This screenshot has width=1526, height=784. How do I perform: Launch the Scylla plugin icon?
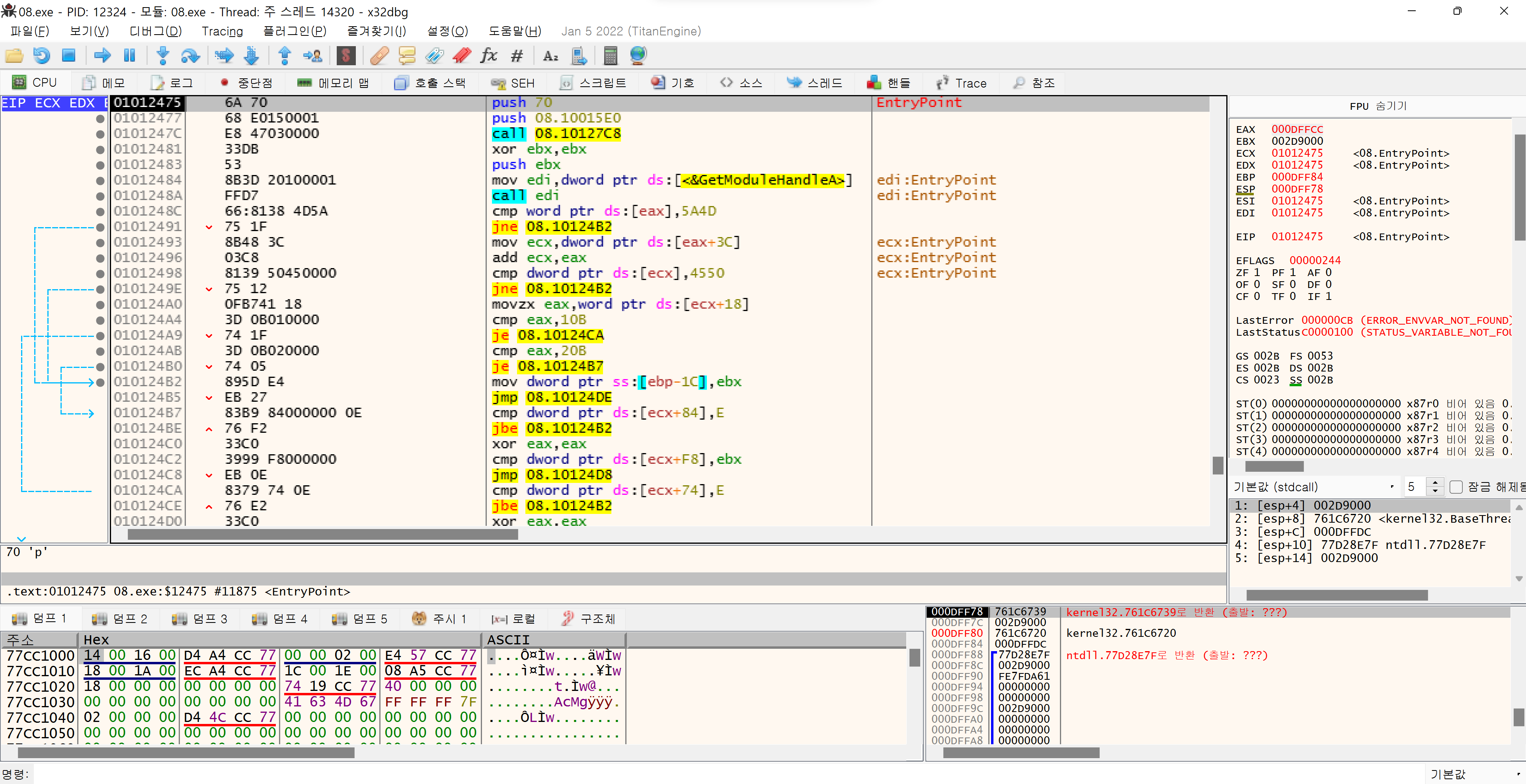(x=346, y=56)
